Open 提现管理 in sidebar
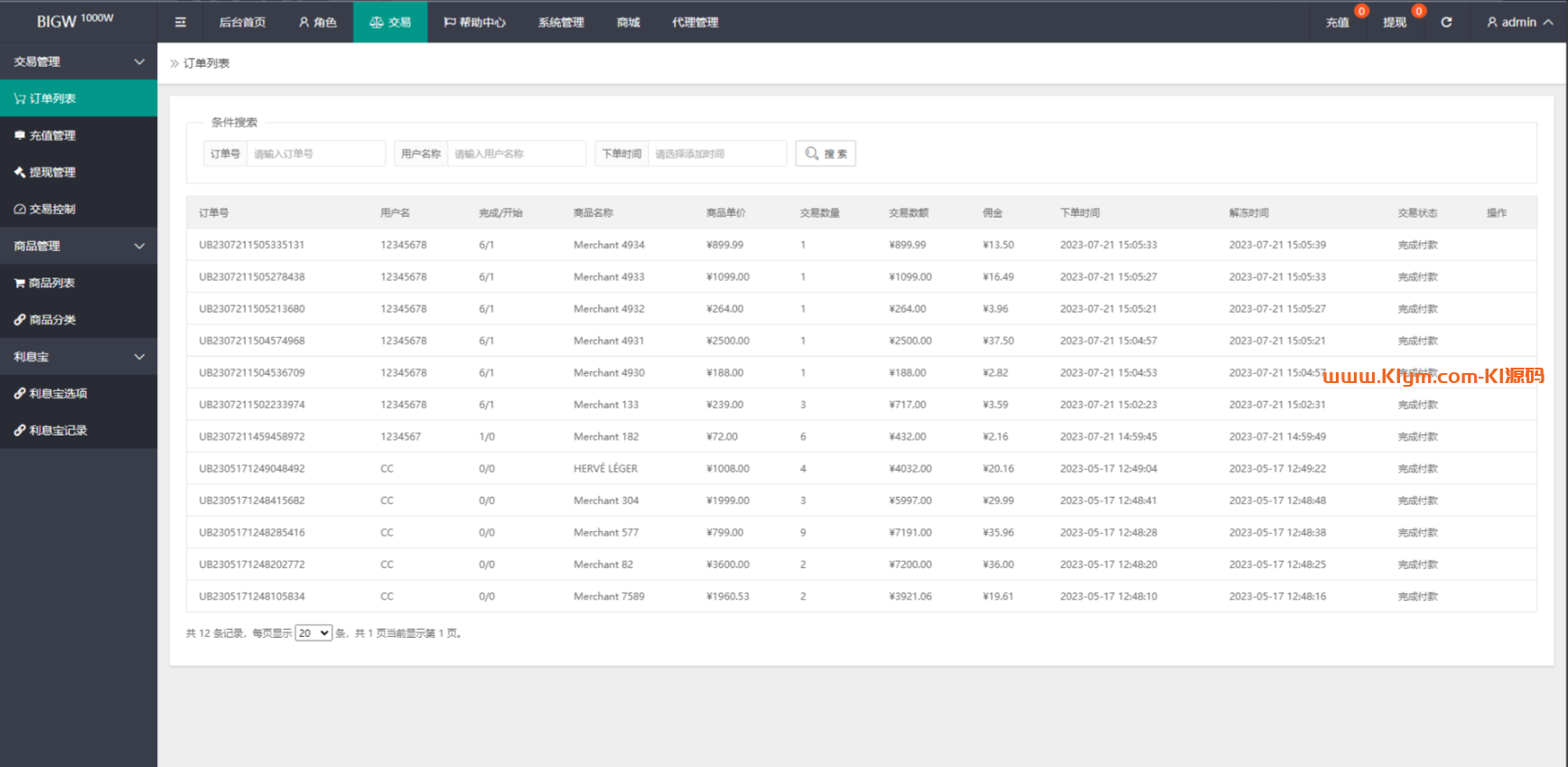The image size is (1568, 767). point(52,173)
